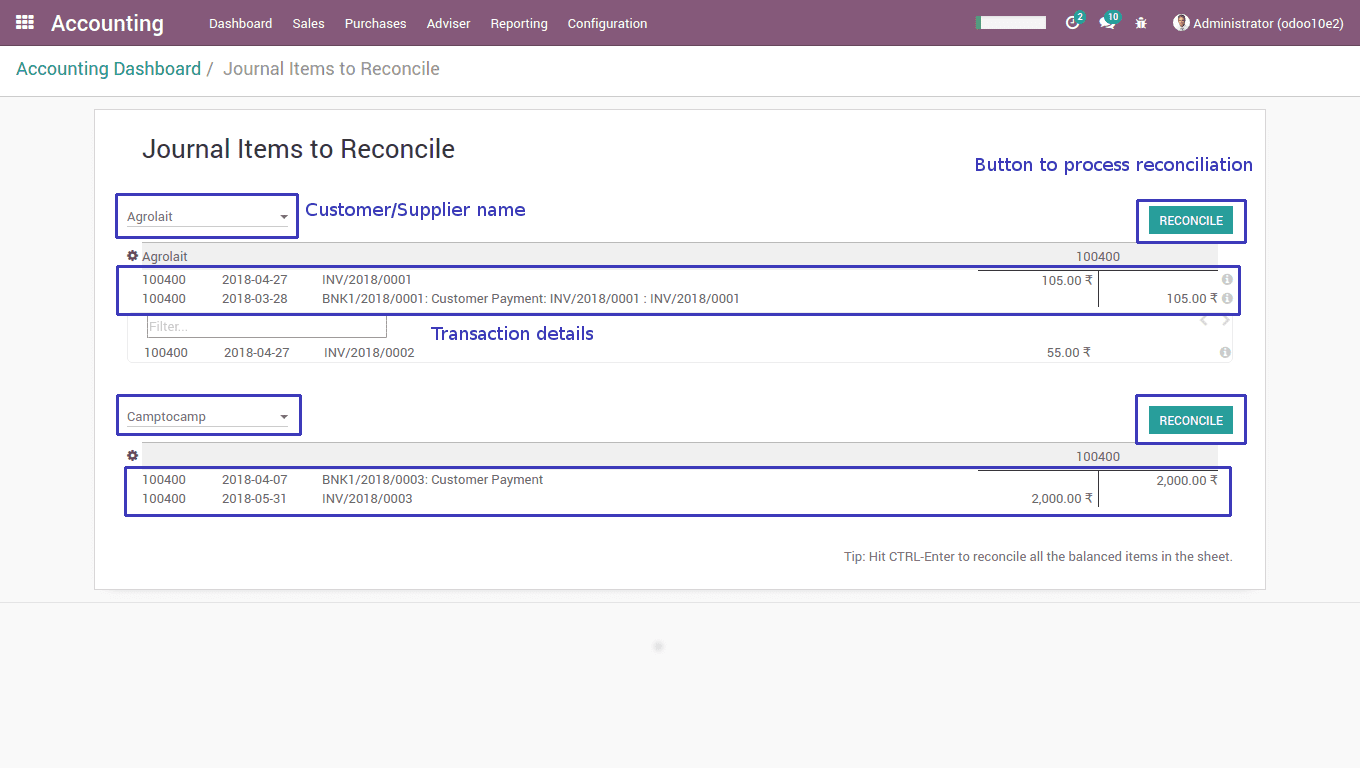Screen dimensions: 1360x768
Task: Click info icon on BNK1/2018/0001 payment line
Action: pyautogui.click(x=1227, y=298)
